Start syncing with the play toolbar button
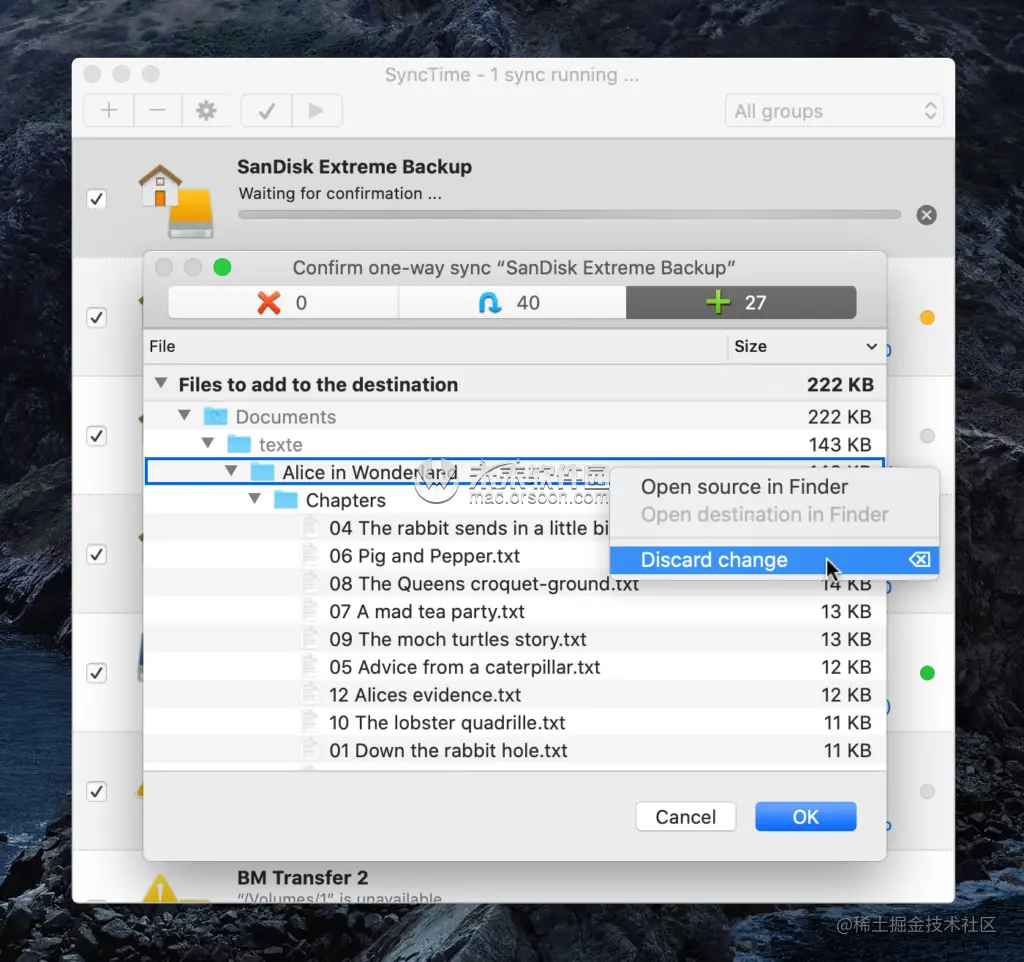 [x=317, y=110]
